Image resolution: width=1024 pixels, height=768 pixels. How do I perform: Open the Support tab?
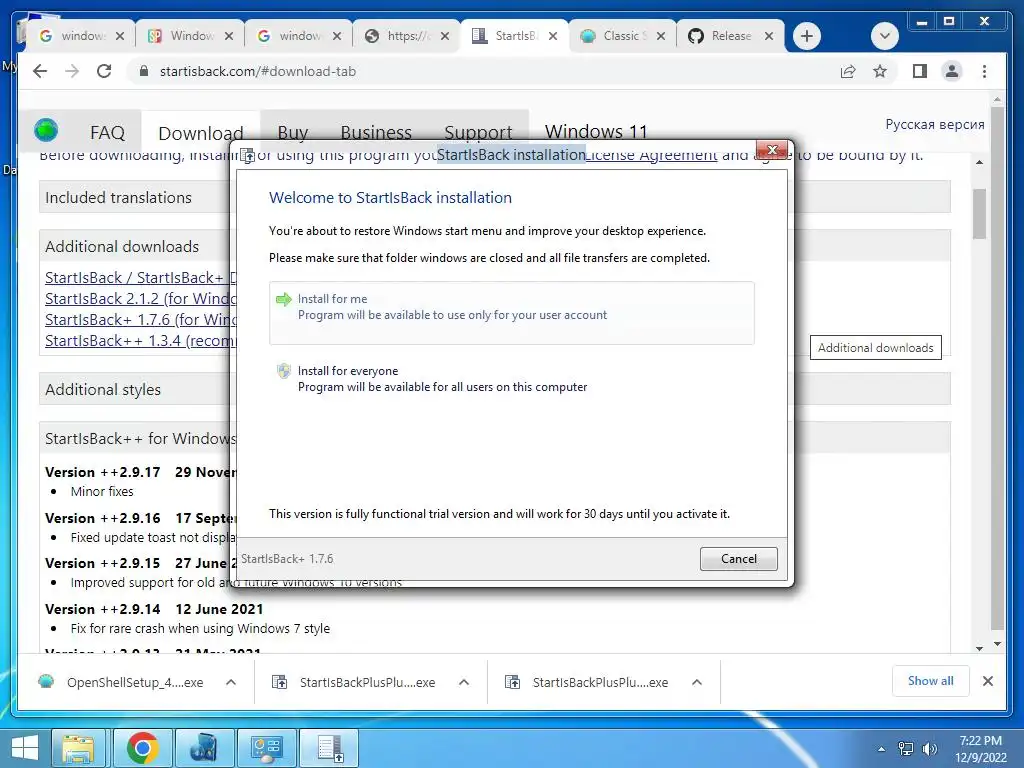pyautogui.click(x=478, y=133)
